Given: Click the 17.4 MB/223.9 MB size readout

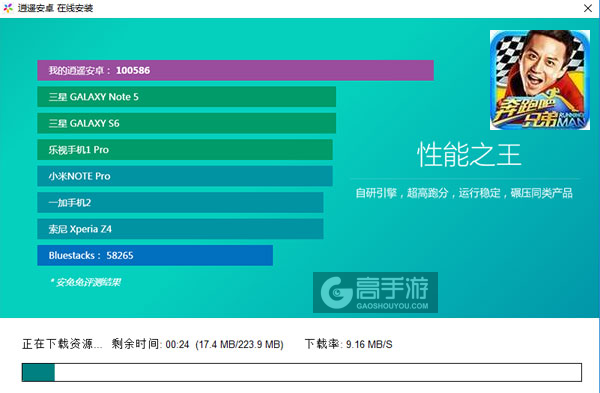Looking at the screenshot, I should pos(239,344).
